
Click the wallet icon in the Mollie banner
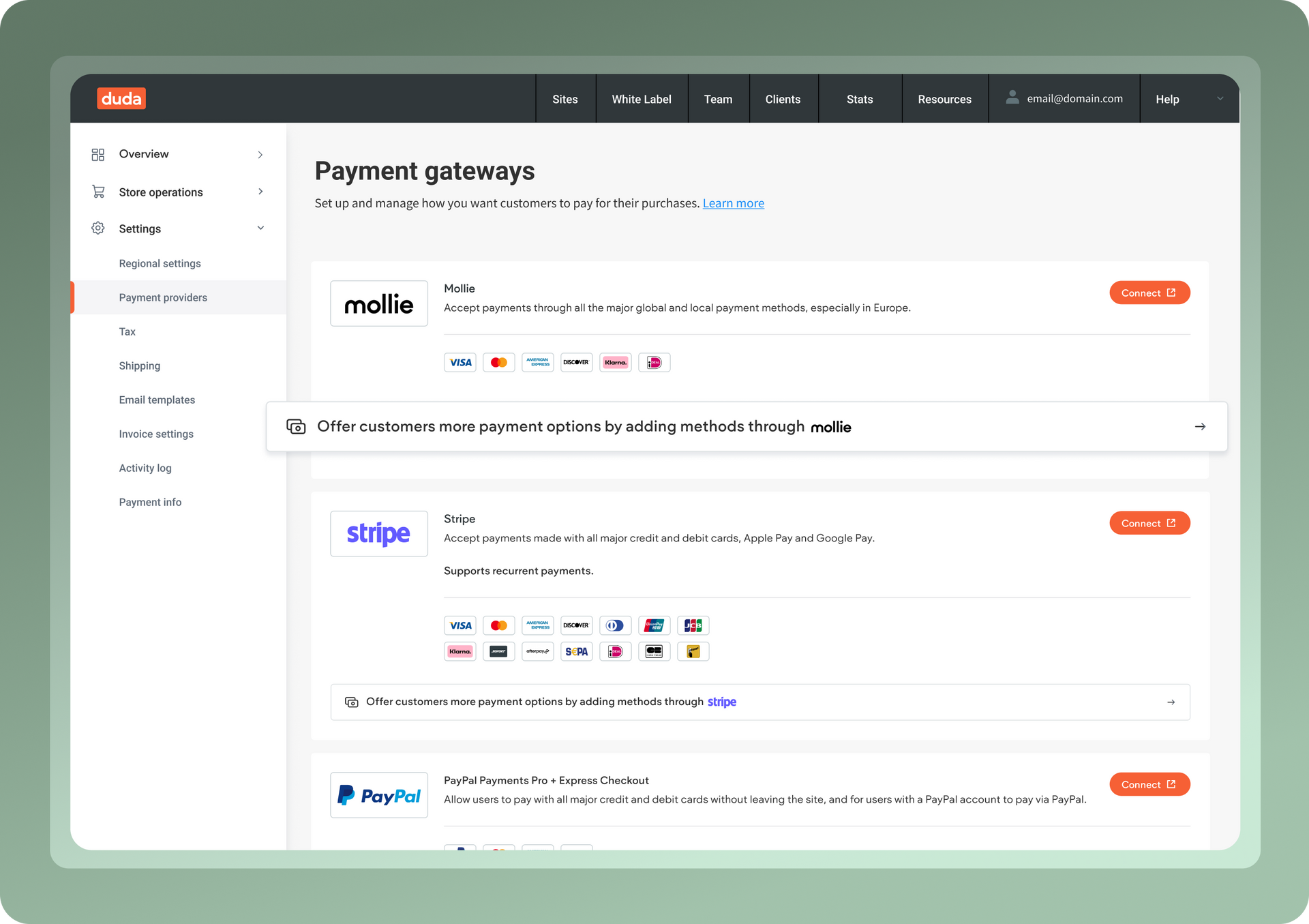[296, 427]
